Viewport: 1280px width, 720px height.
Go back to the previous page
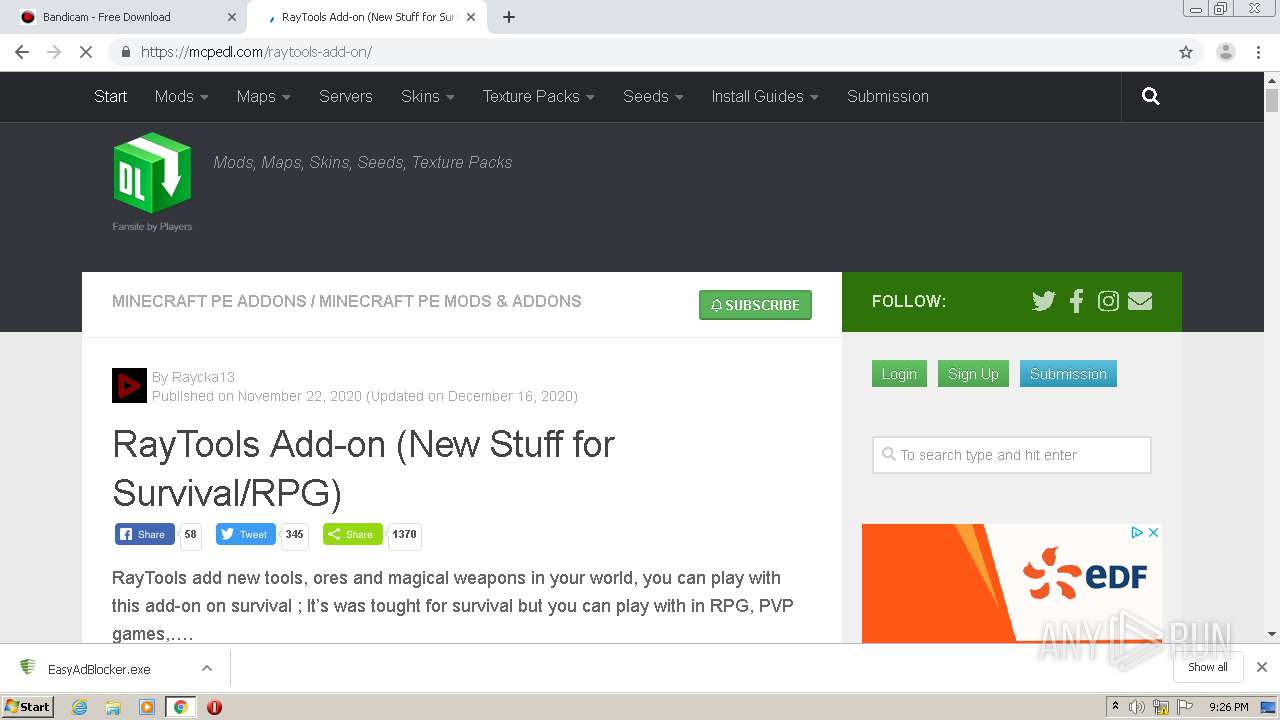22,52
